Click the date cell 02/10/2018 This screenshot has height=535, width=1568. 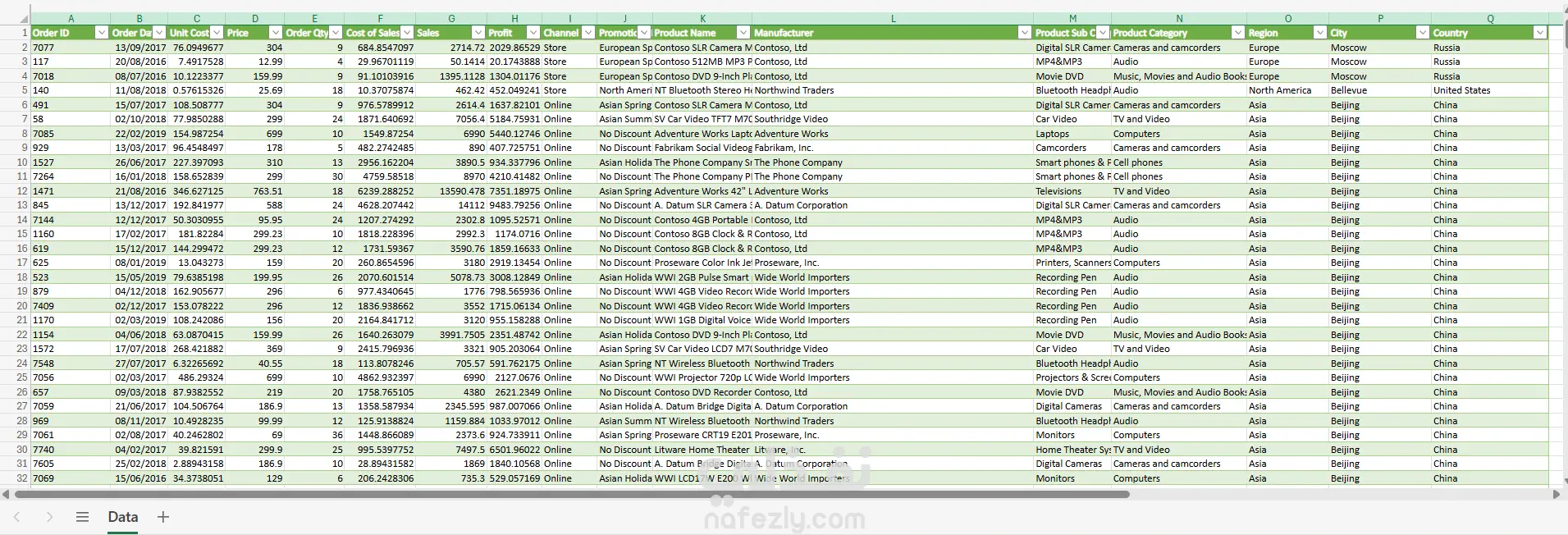click(x=139, y=119)
